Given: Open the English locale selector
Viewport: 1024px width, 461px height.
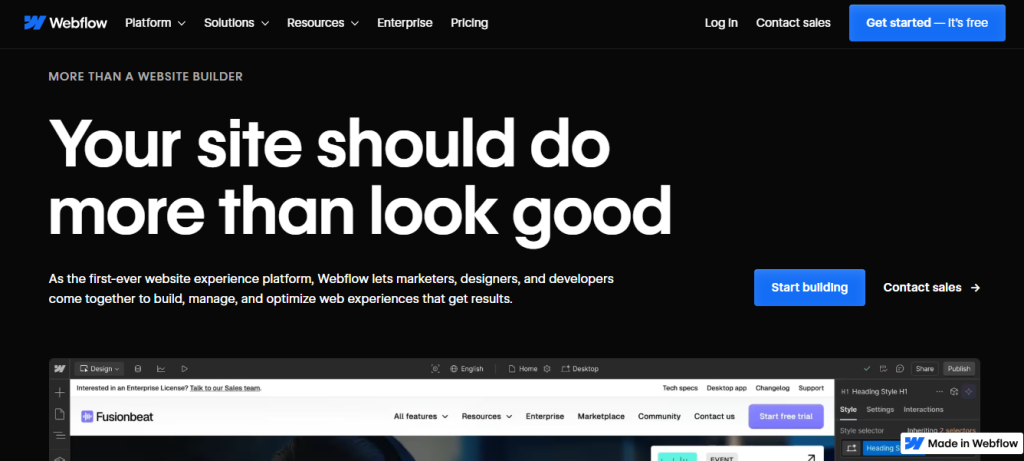Looking at the screenshot, I should pos(467,369).
